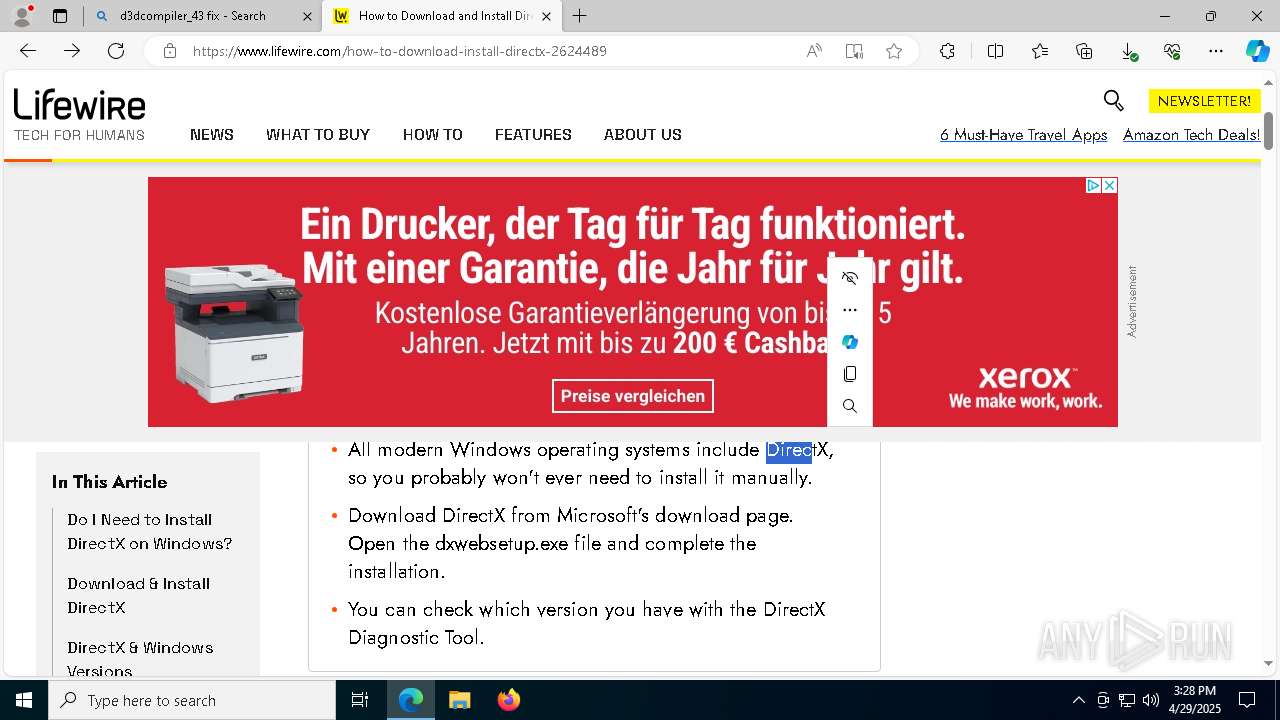The height and width of the screenshot is (720, 1280).
Task: Copy the selected text
Action: pyautogui.click(x=850, y=374)
